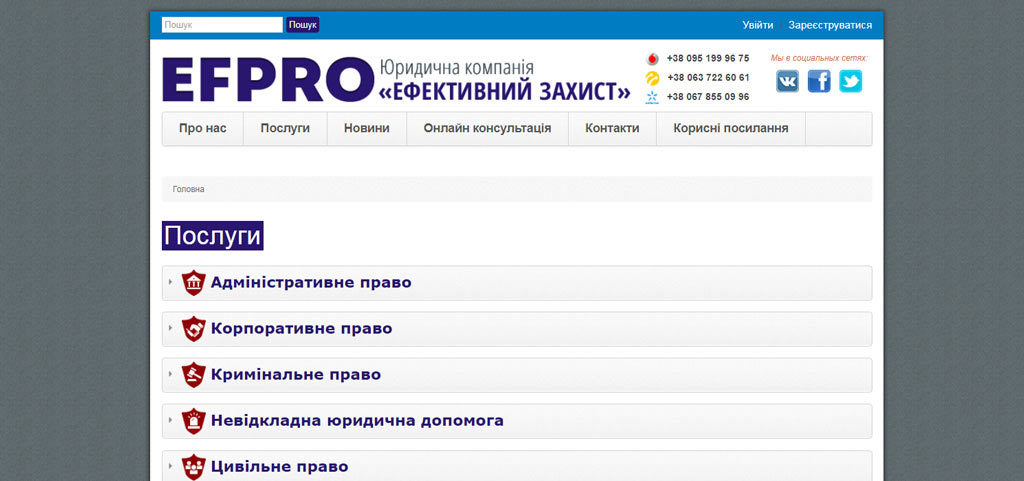Open the Онлайн консультація menu item
Viewport: 1024px width, 481px height.
click(487, 129)
